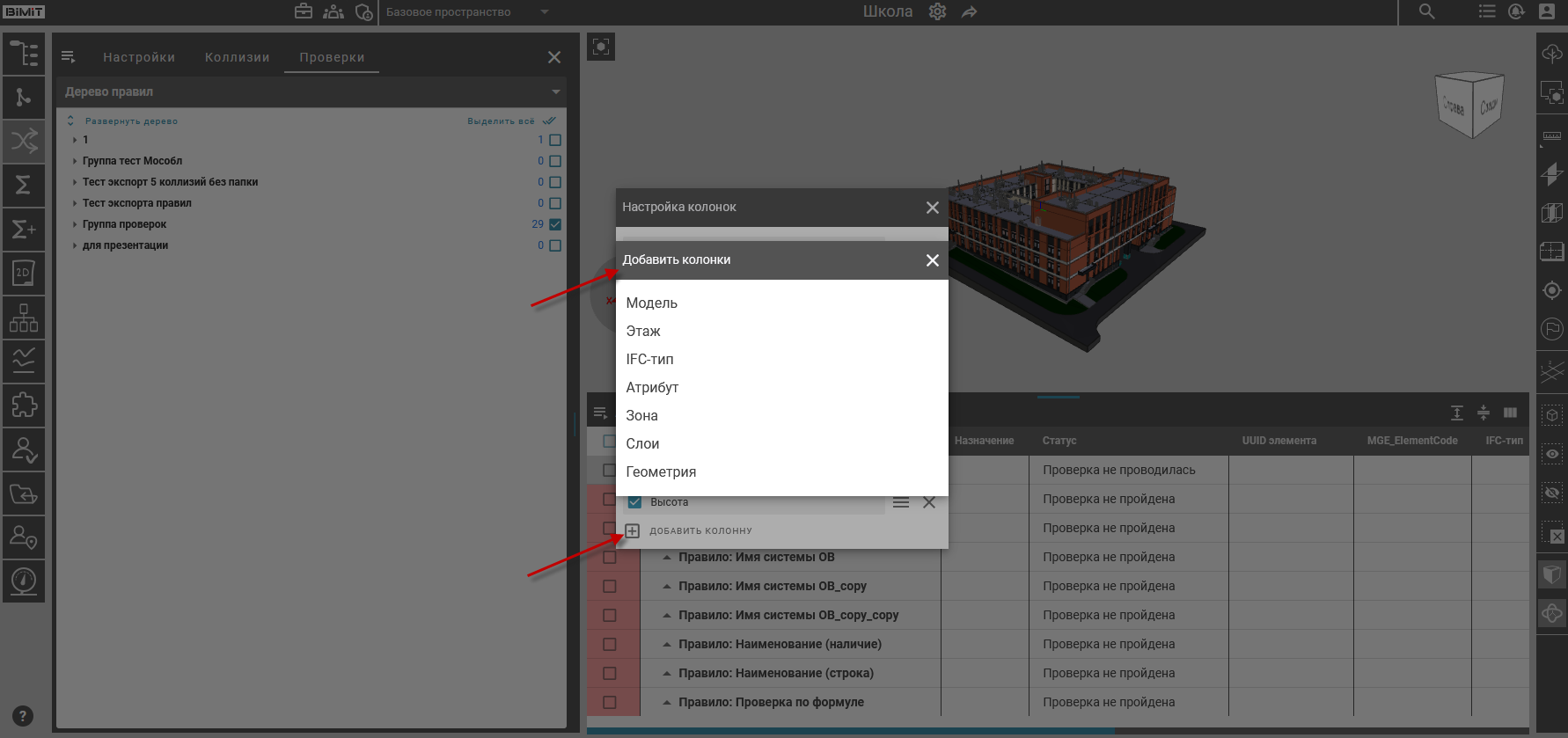Open the 2D drawings sidebar icon
1568x738 pixels.
(x=24, y=273)
